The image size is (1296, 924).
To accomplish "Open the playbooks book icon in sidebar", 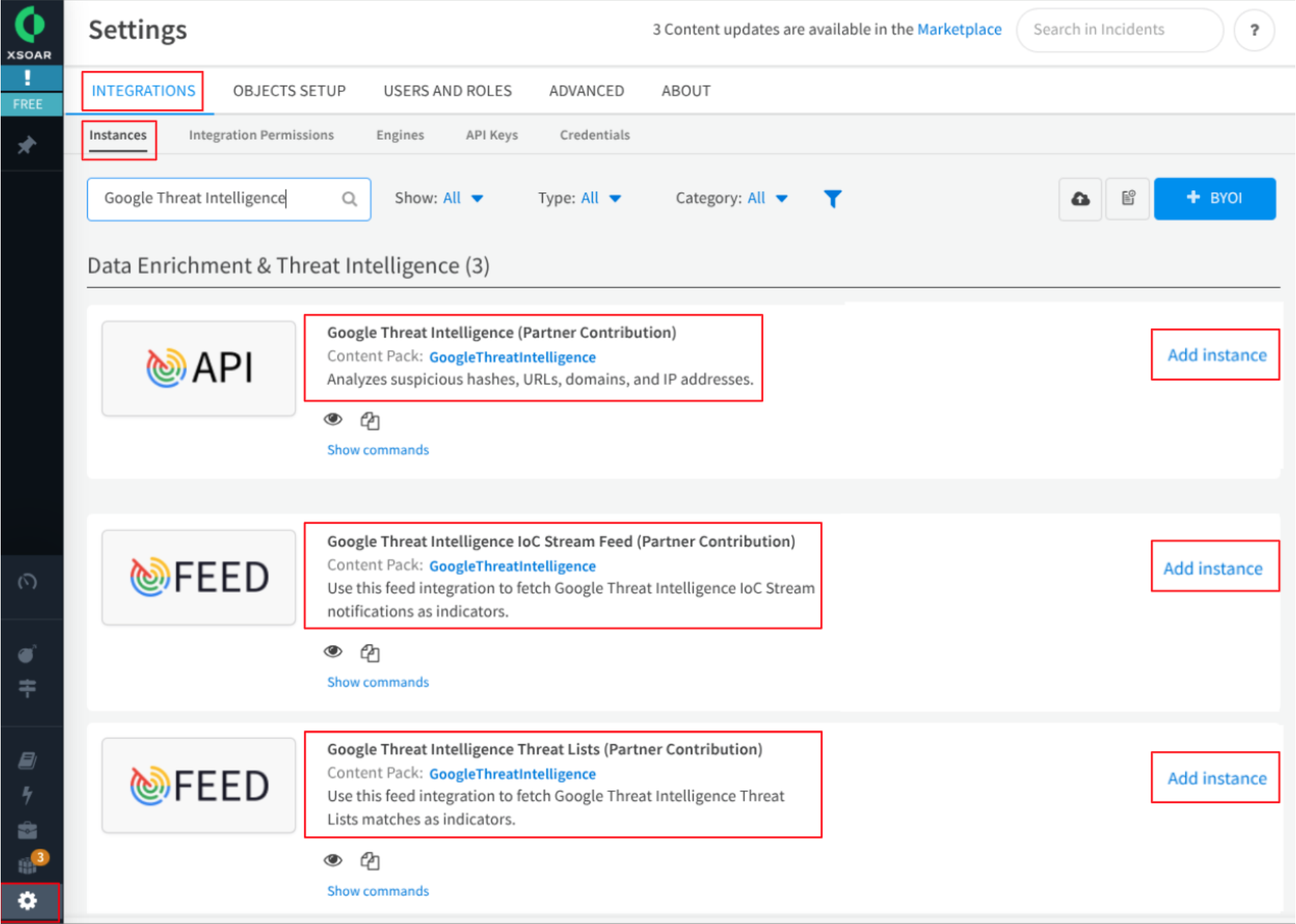I will (27, 761).
